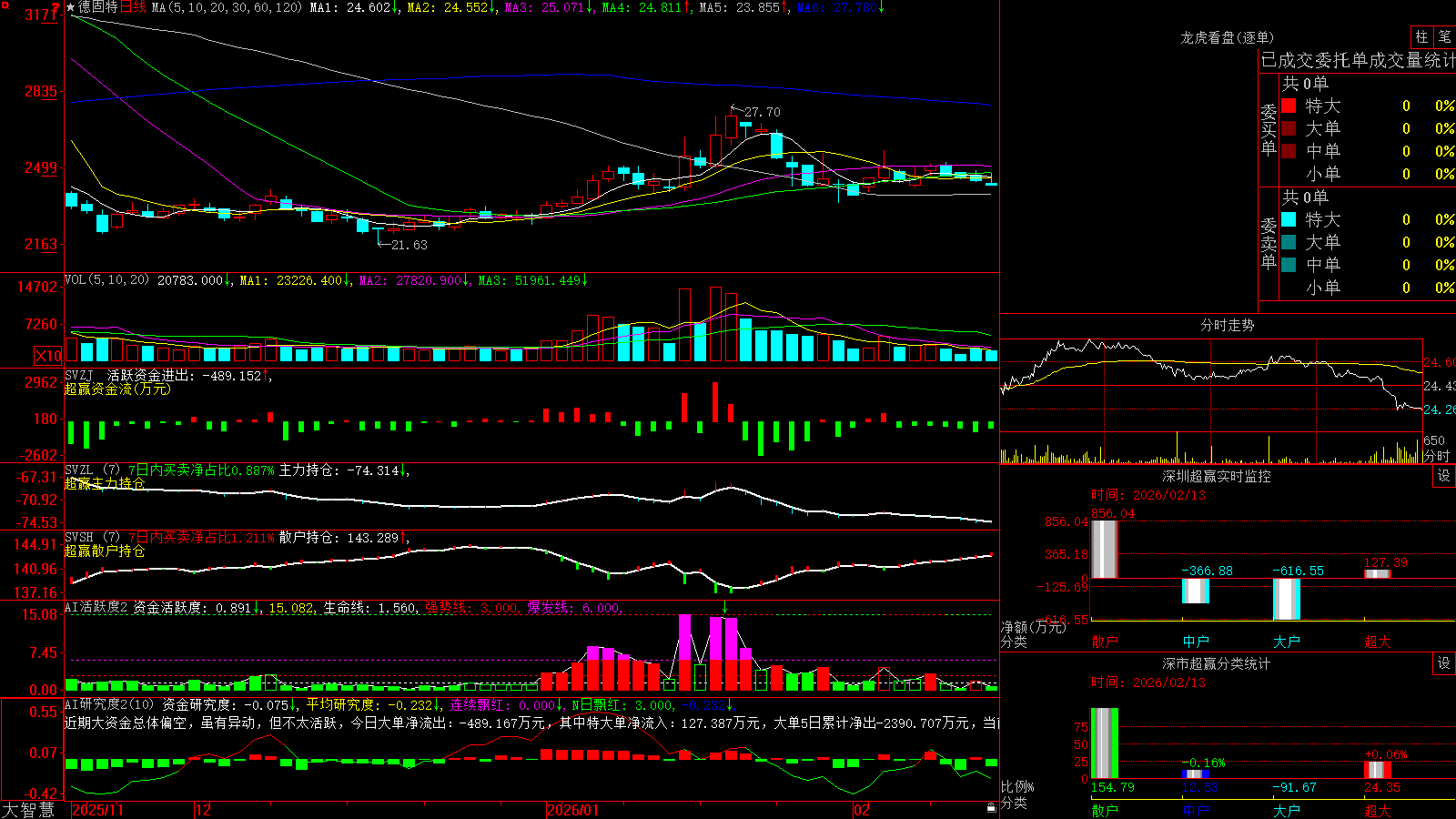Click the 大智慧 logo in the bottom-left
This screenshot has height=819, width=1456.
28,809
